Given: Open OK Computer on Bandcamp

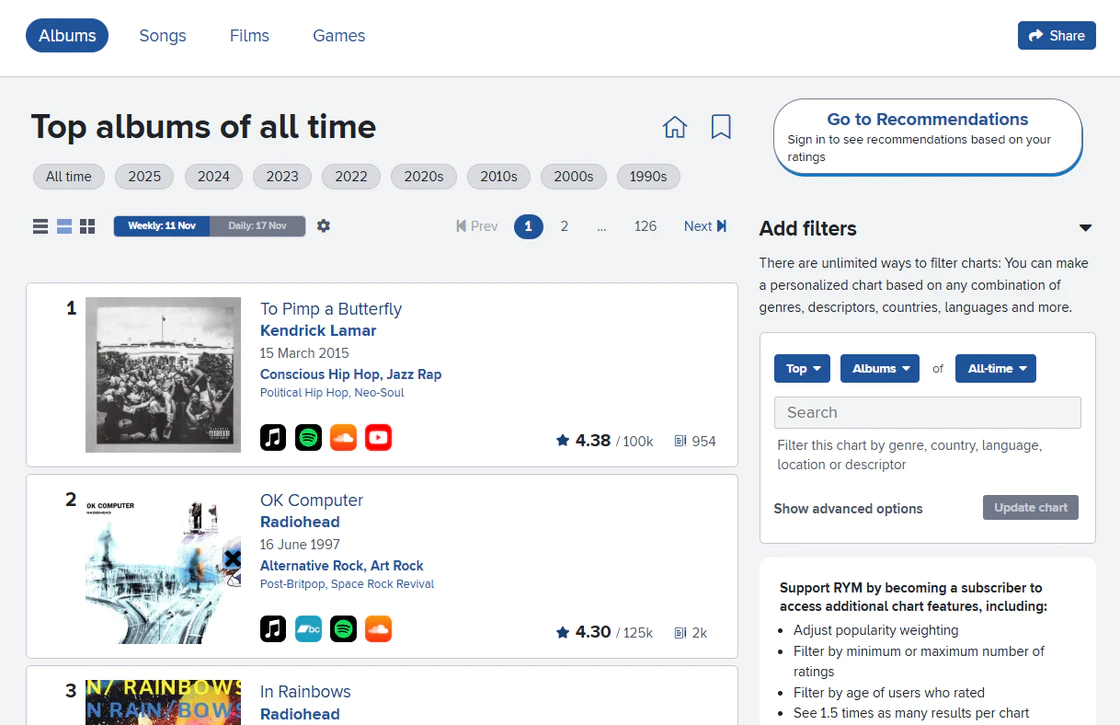Looking at the screenshot, I should pos(308,628).
